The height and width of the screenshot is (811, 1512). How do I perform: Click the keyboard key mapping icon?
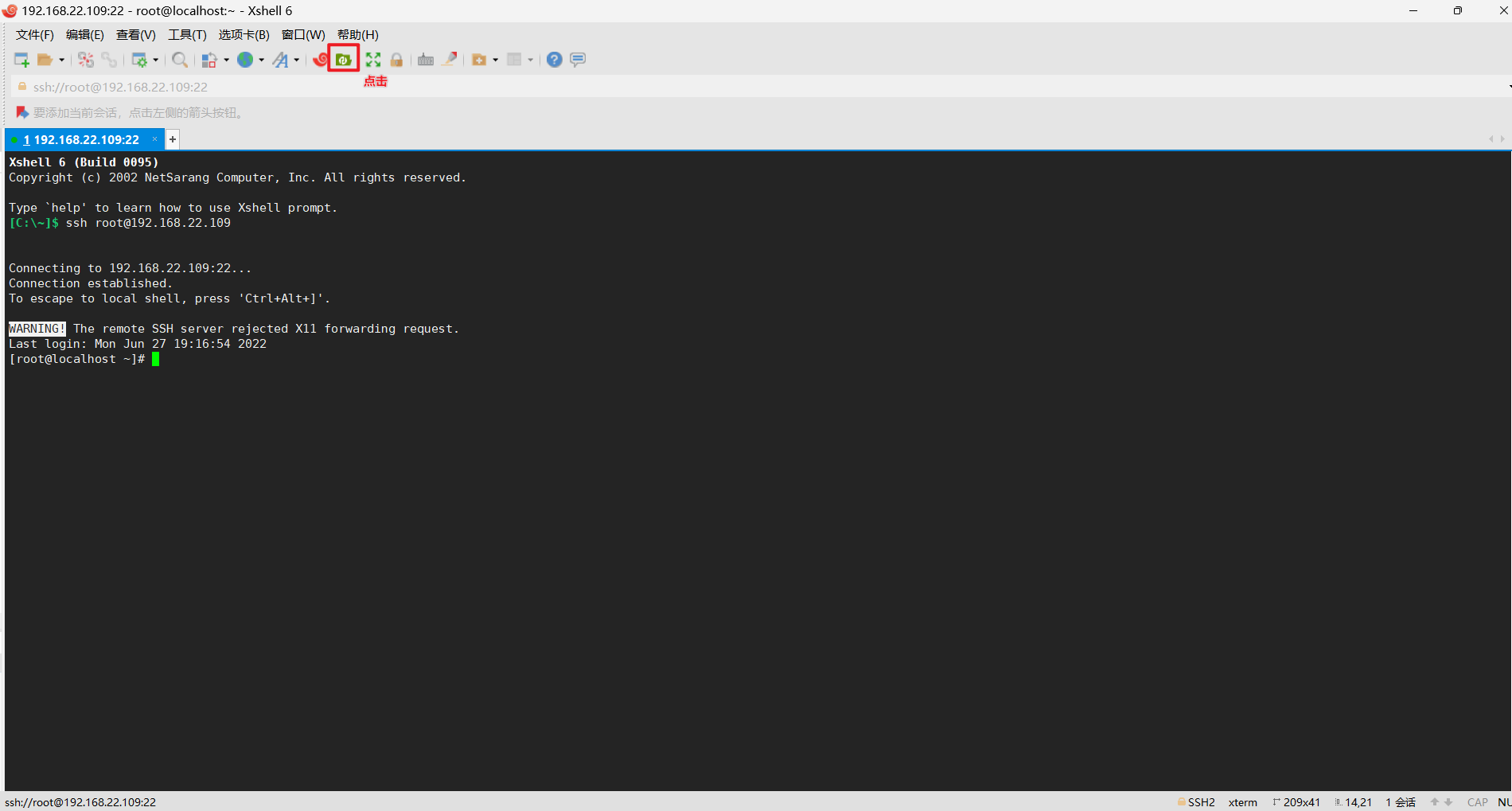[x=426, y=60]
